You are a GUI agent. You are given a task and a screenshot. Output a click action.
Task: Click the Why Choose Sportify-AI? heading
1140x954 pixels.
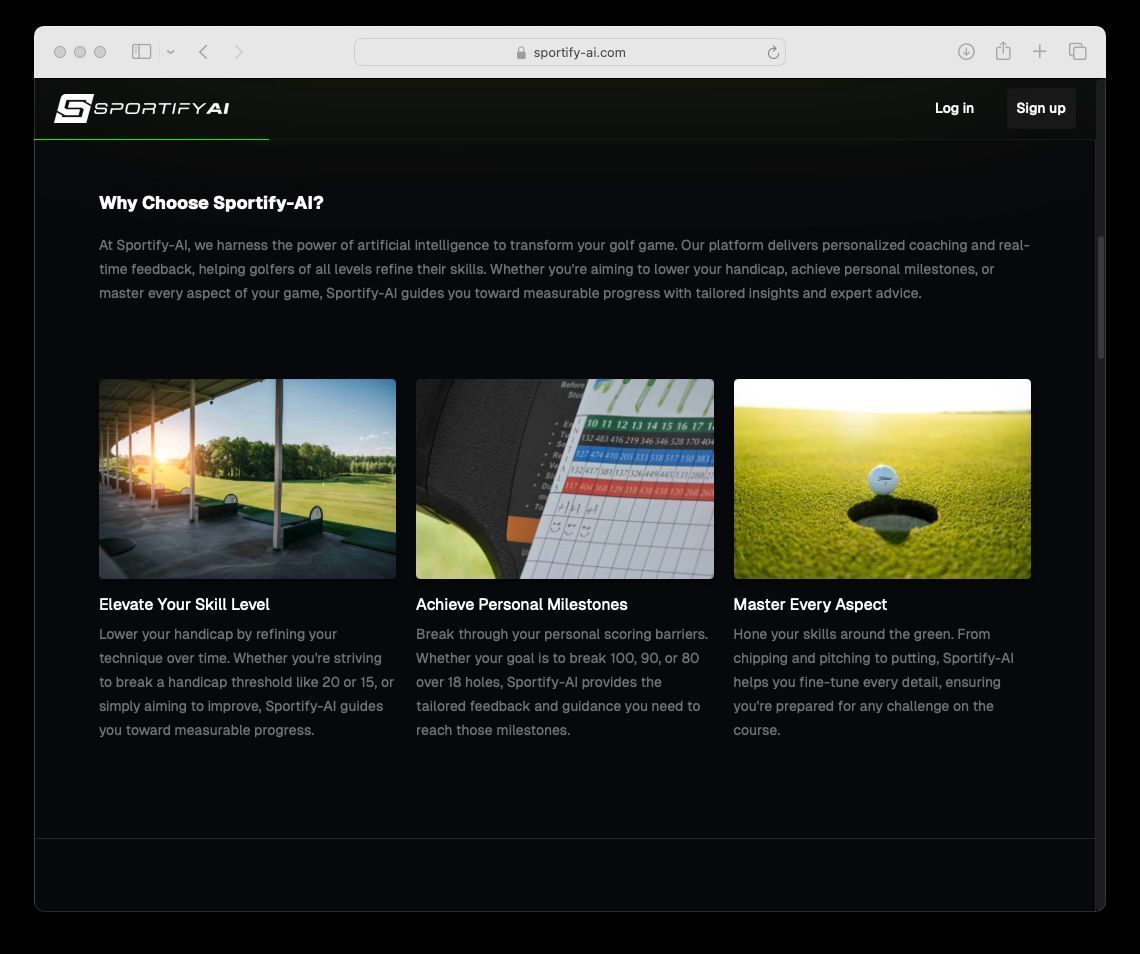pyautogui.click(x=211, y=203)
